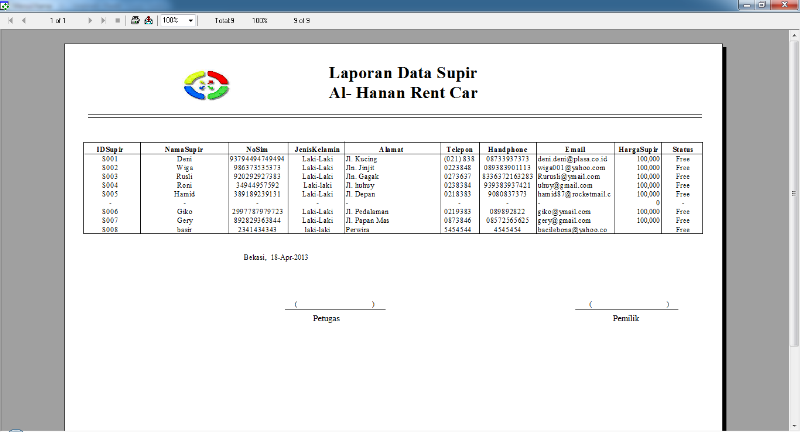
Task: Go to next page of report
Action: (x=90, y=20)
